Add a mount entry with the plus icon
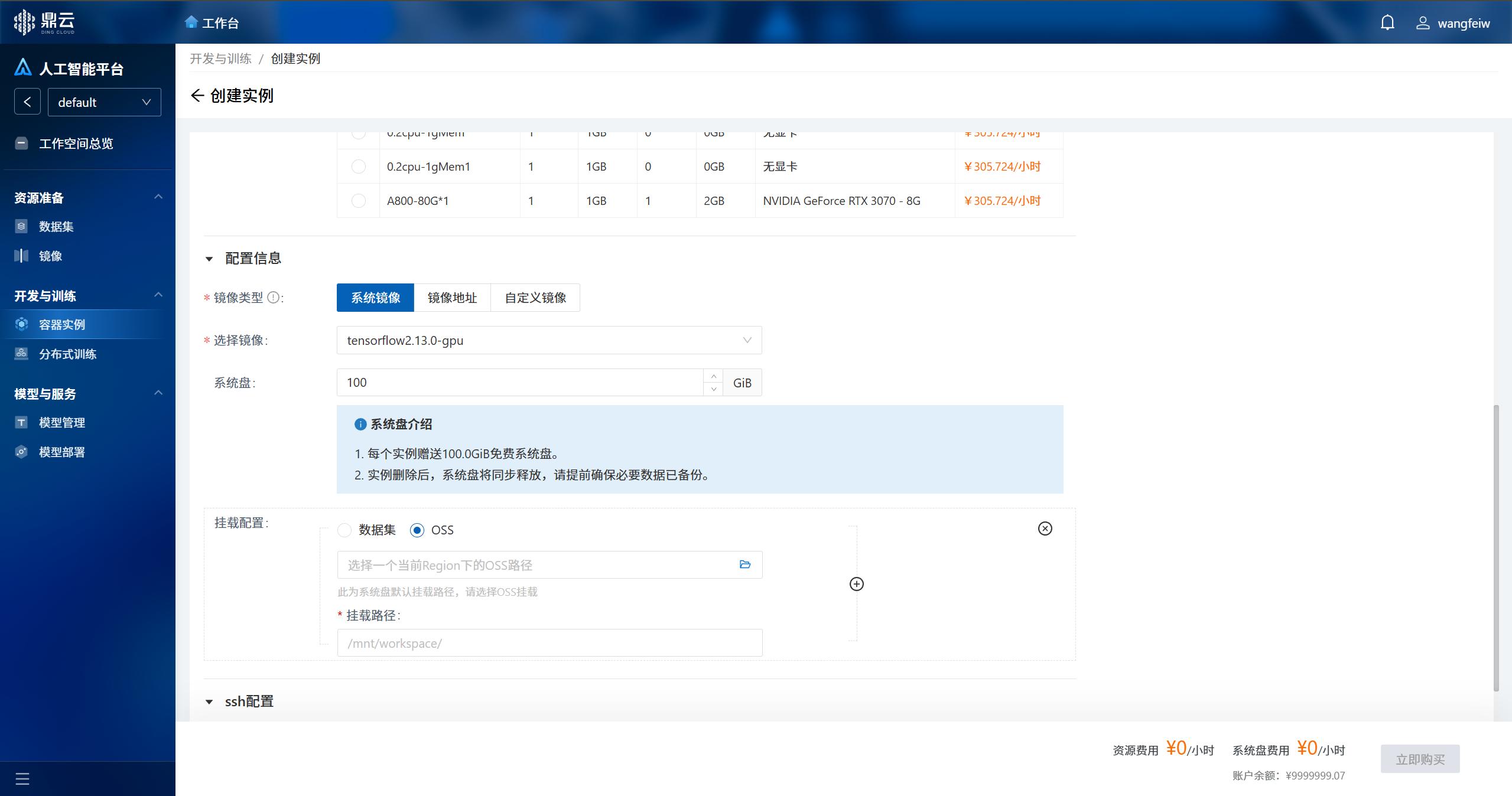Screen dimensions: 1512x796 [x=856, y=584]
